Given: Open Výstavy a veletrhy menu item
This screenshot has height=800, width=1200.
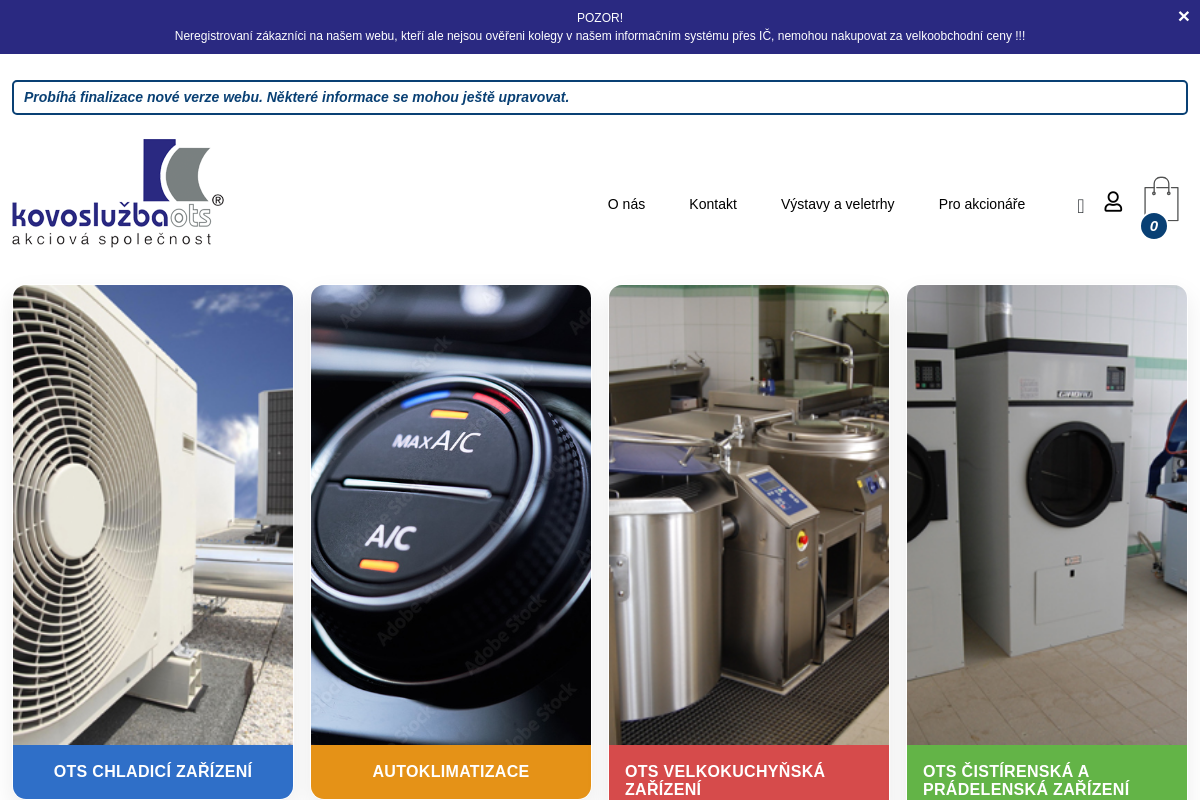Looking at the screenshot, I should click(837, 204).
